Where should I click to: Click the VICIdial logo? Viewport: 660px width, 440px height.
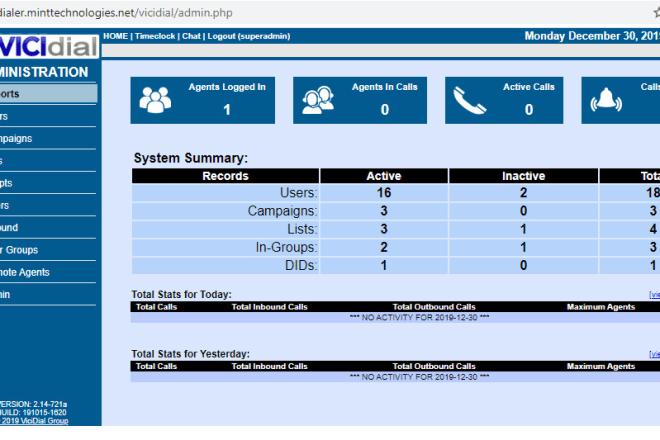click(49, 46)
